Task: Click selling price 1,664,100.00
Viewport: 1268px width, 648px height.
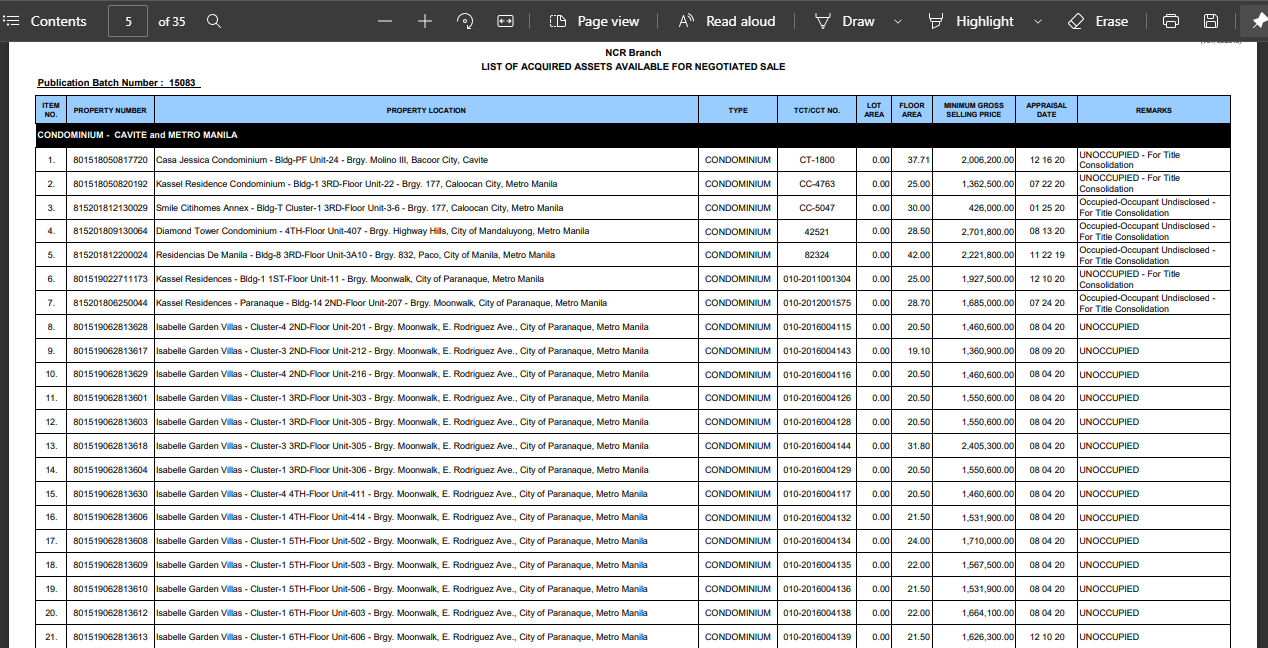Action: pos(987,613)
